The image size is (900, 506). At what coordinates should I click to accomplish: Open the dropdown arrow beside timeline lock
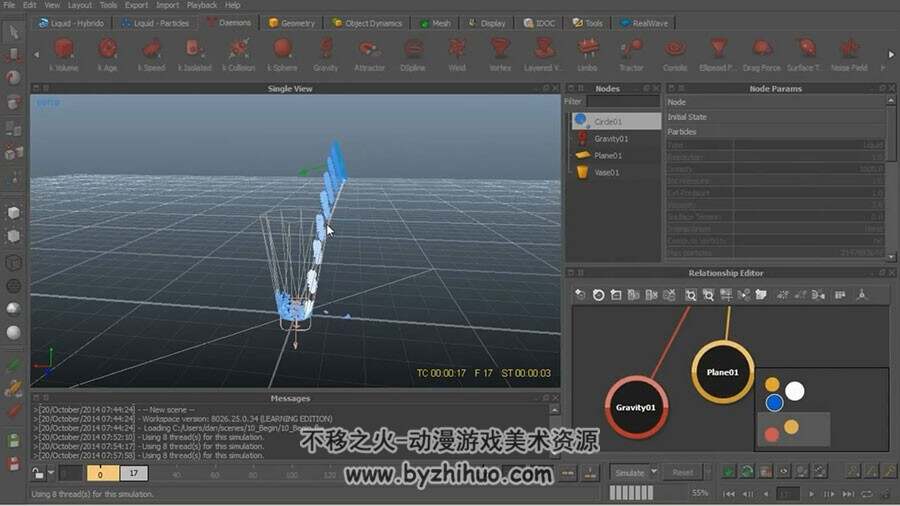point(51,473)
